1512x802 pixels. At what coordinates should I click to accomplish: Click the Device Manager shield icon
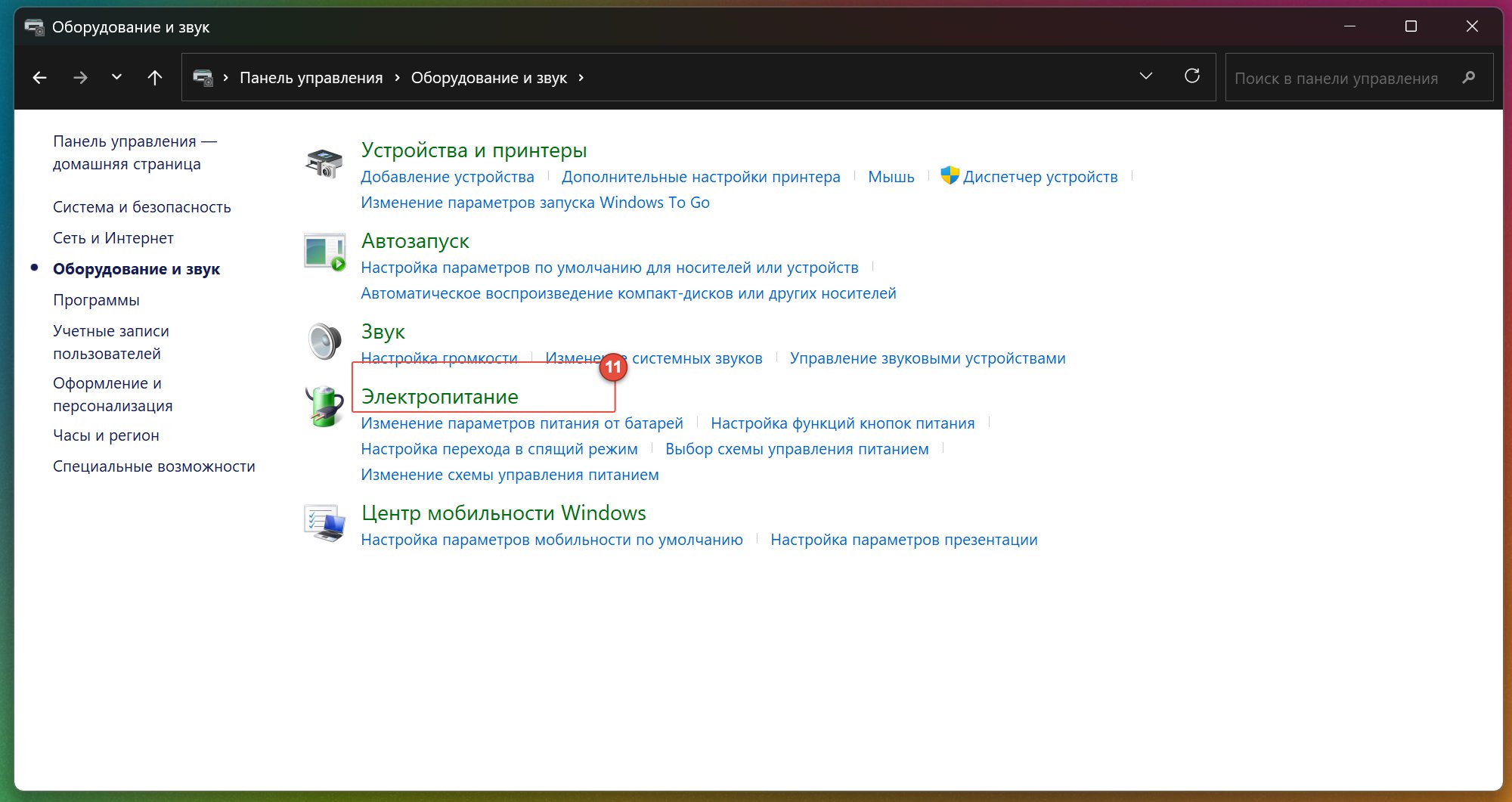[950, 175]
